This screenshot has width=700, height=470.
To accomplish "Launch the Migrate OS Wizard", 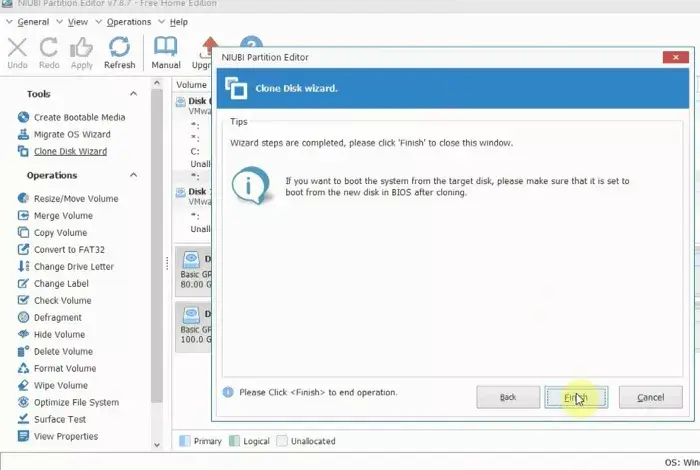I will click(x=71, y=134).
